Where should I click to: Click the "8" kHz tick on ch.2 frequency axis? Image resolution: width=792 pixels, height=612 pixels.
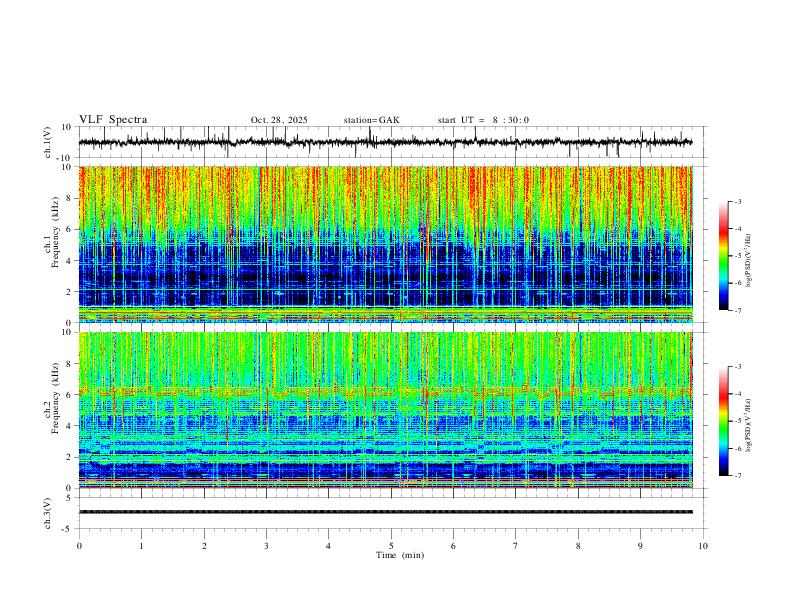pos(71,364)
